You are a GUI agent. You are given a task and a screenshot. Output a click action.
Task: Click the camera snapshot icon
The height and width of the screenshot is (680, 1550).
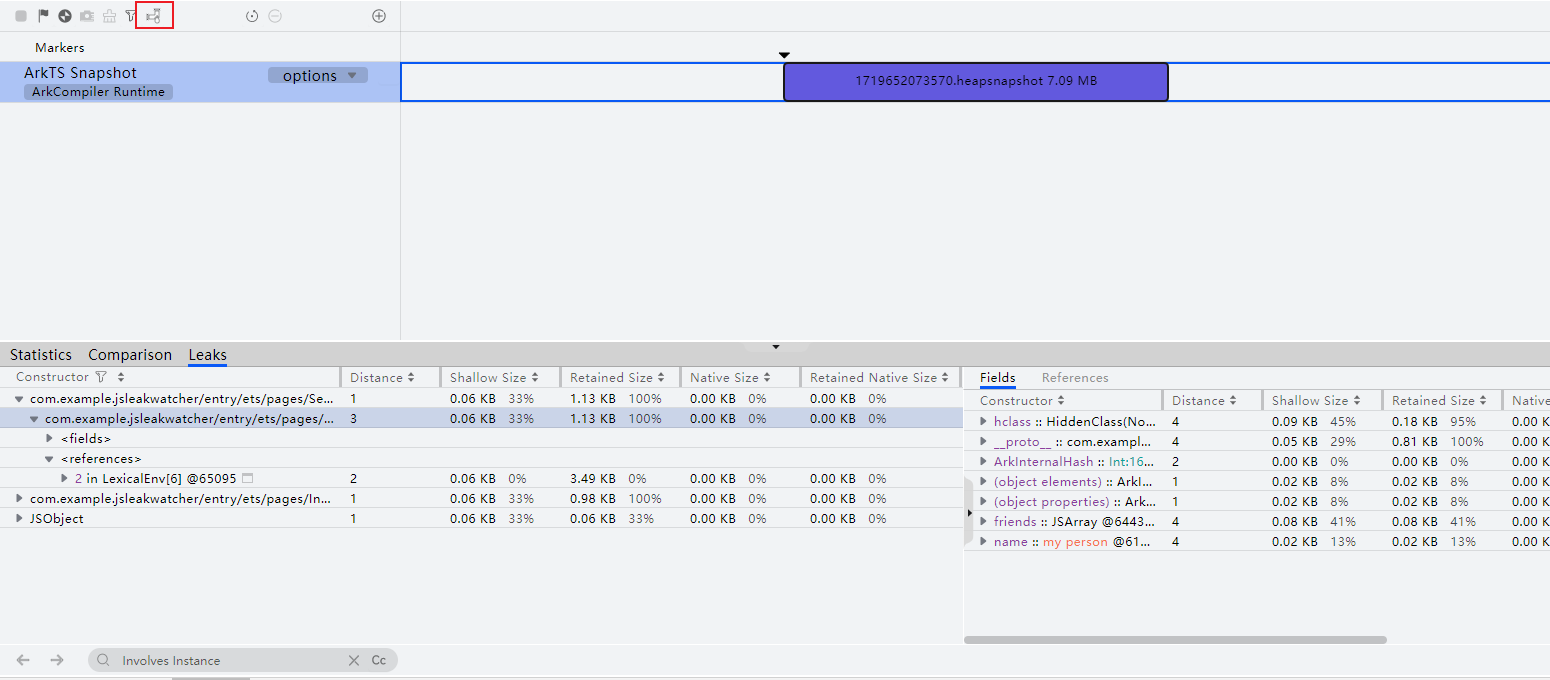point(87,16)
